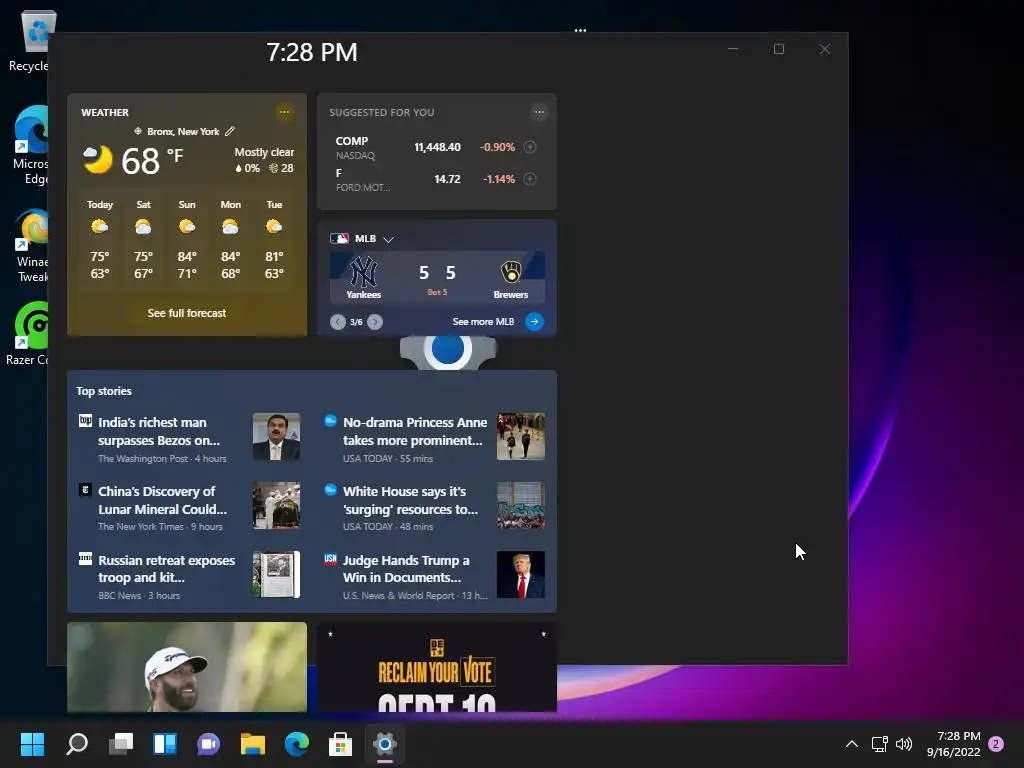1024x768 pixels.
Task: Open the See more MLB link
Action: tap(483, 321)
